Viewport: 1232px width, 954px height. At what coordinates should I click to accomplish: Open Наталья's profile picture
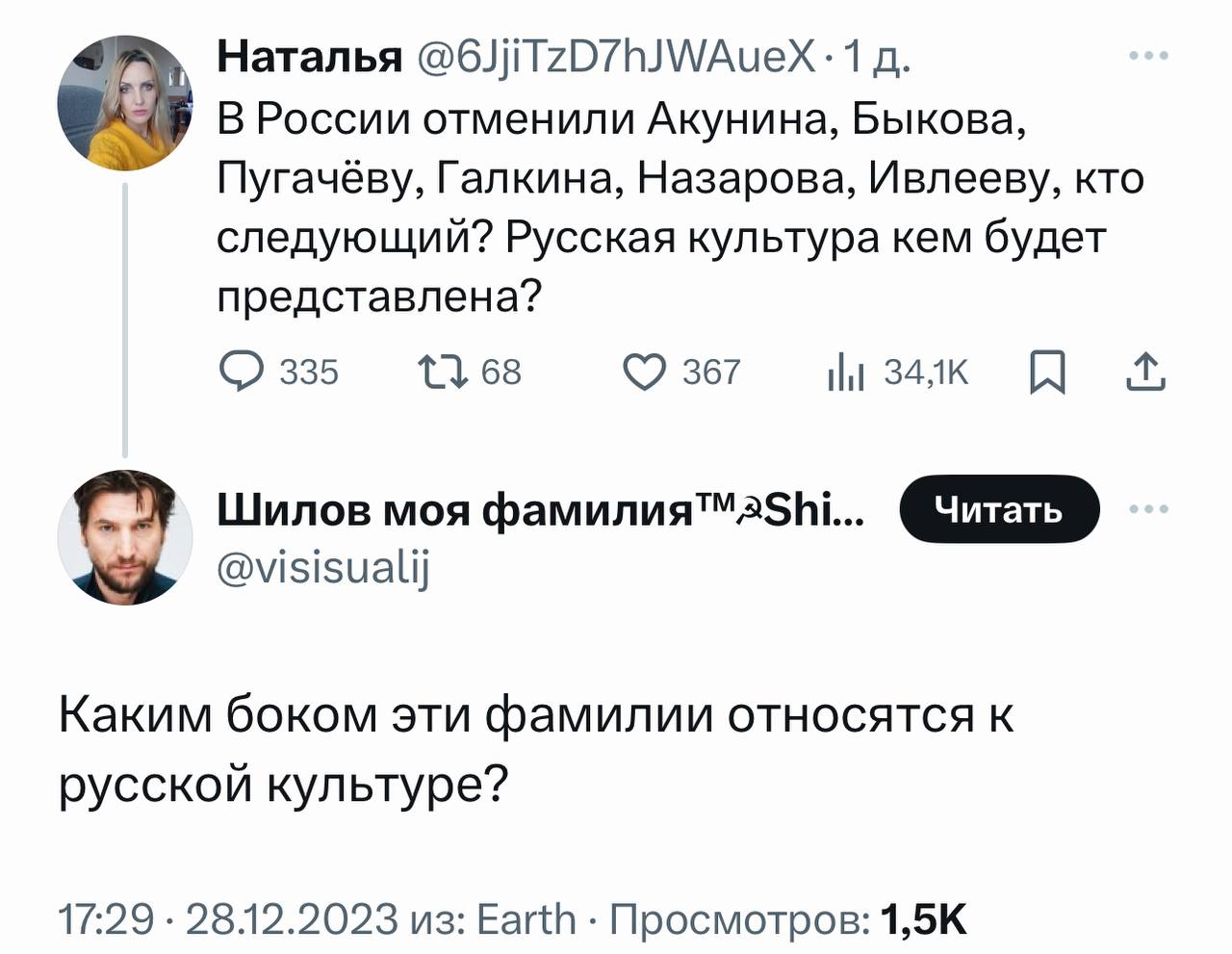coord(125,103)
